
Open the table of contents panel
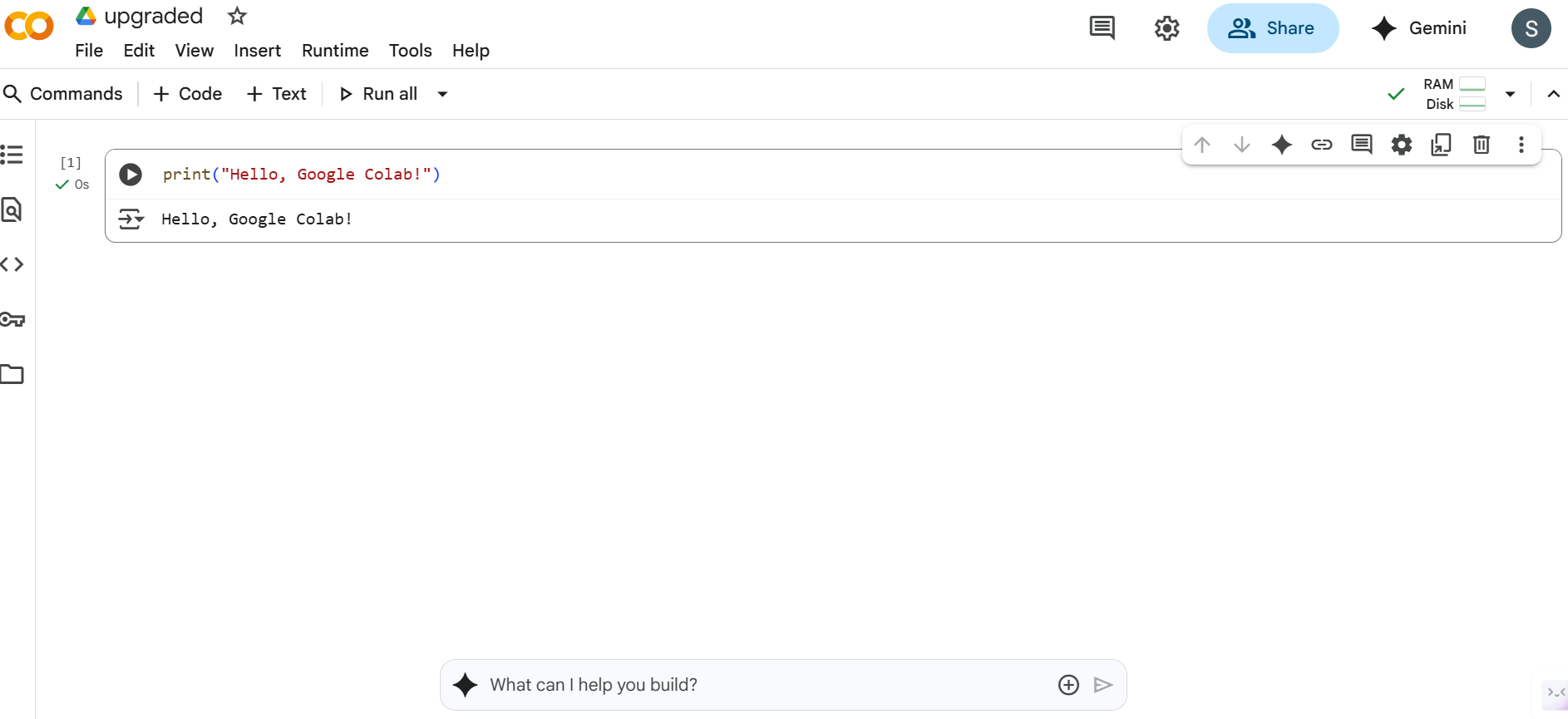(x=12, y=155)
